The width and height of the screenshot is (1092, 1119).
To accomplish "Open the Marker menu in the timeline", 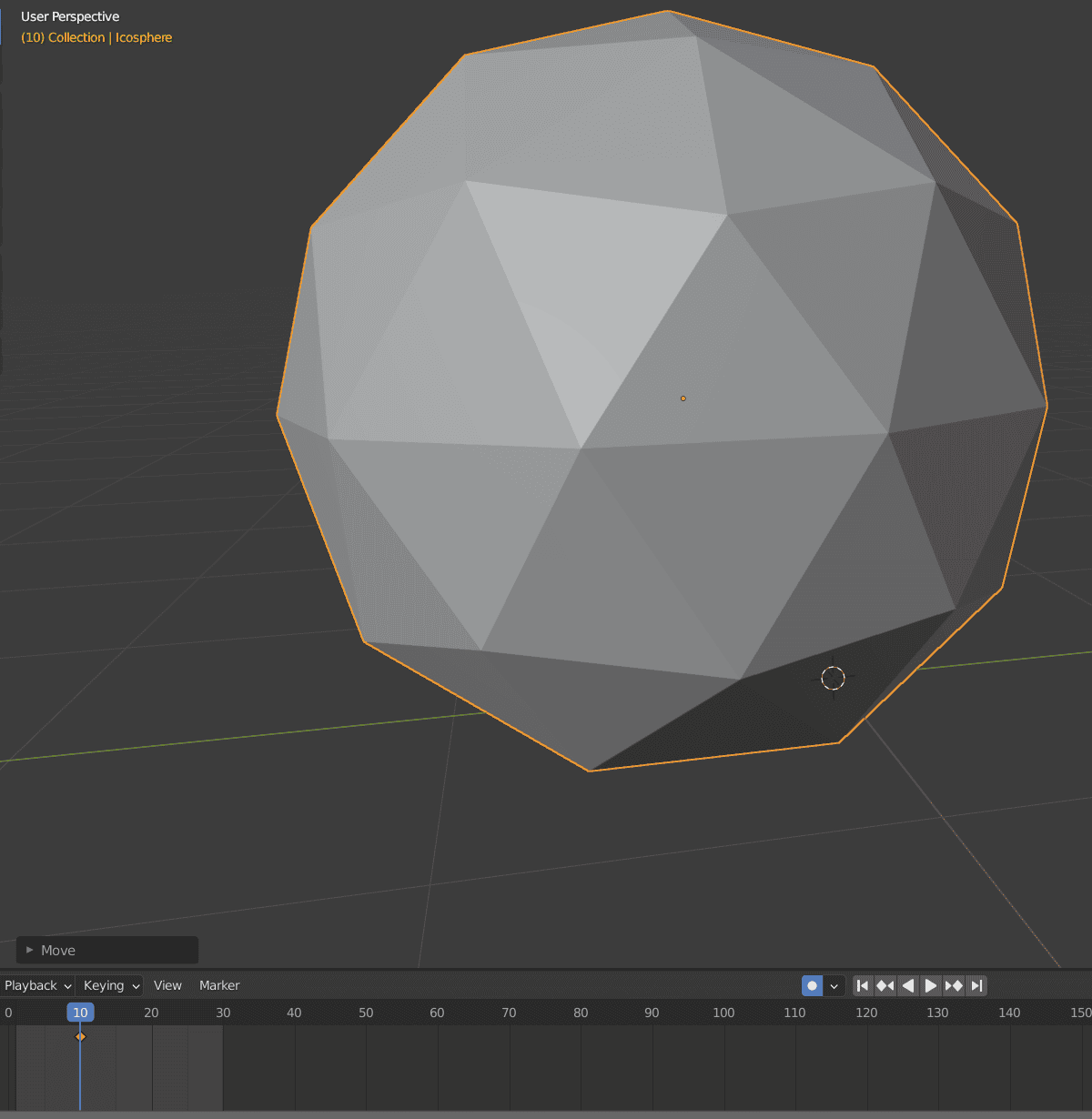I will (218, 985).
